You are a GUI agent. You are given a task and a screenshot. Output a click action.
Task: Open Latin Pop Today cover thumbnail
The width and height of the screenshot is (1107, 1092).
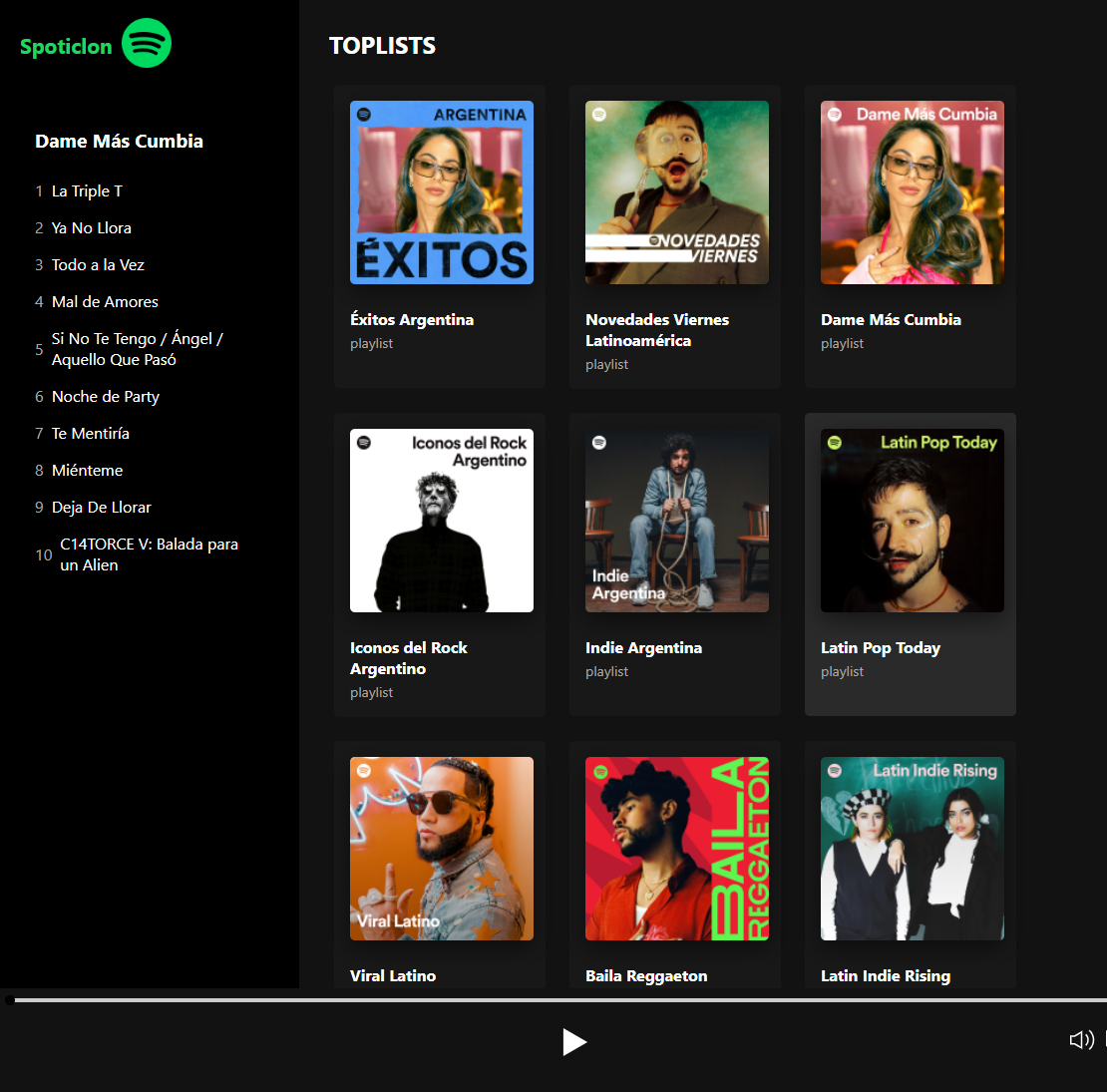point(913,521)
